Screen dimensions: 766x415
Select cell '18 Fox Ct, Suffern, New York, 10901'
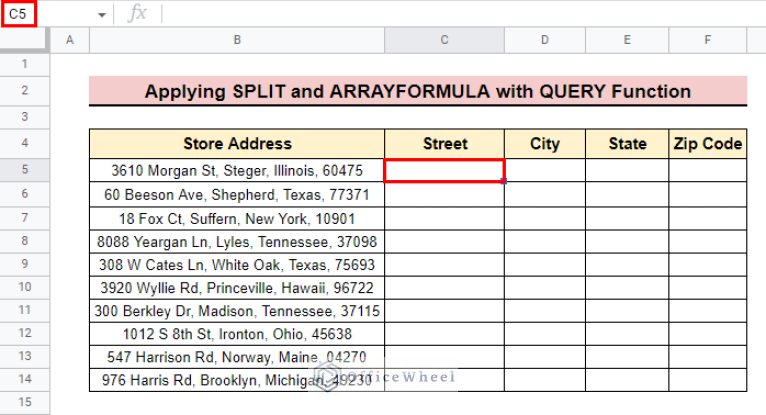(237, 218)
